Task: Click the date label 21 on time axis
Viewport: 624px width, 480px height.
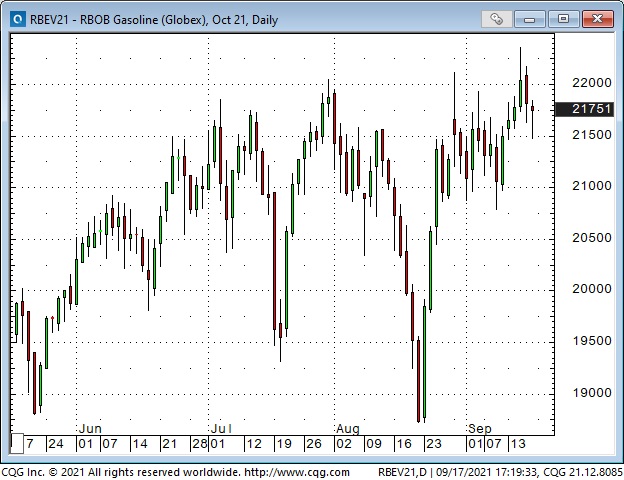Action: [169, 443]
